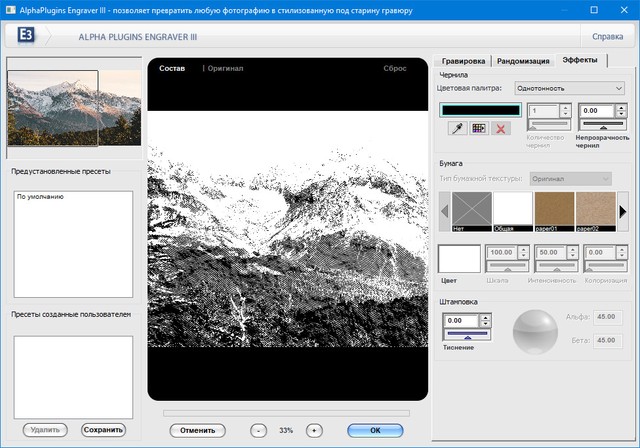
Task: Adjust the Колоризация slider
Action: click(606, 266)
